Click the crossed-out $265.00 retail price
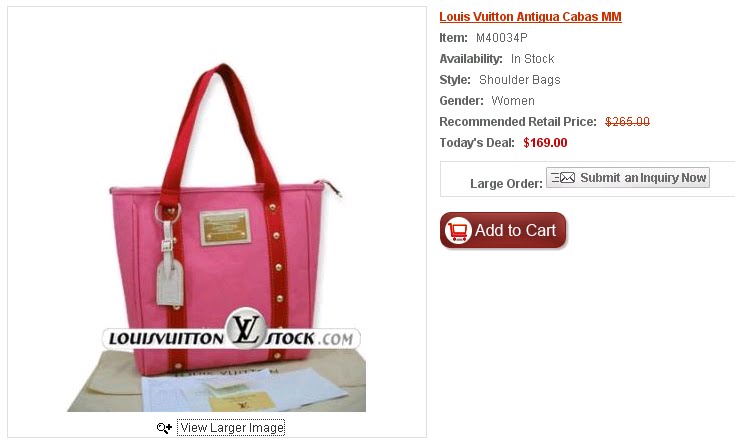The image size is (735, 443). (627, 122)
